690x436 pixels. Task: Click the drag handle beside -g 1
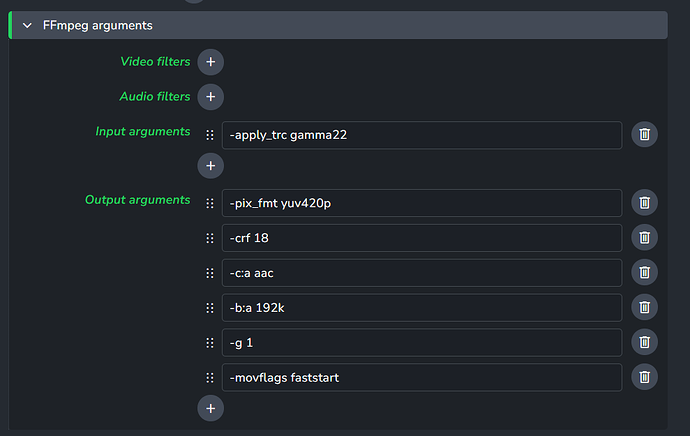[x=210, y=343]
